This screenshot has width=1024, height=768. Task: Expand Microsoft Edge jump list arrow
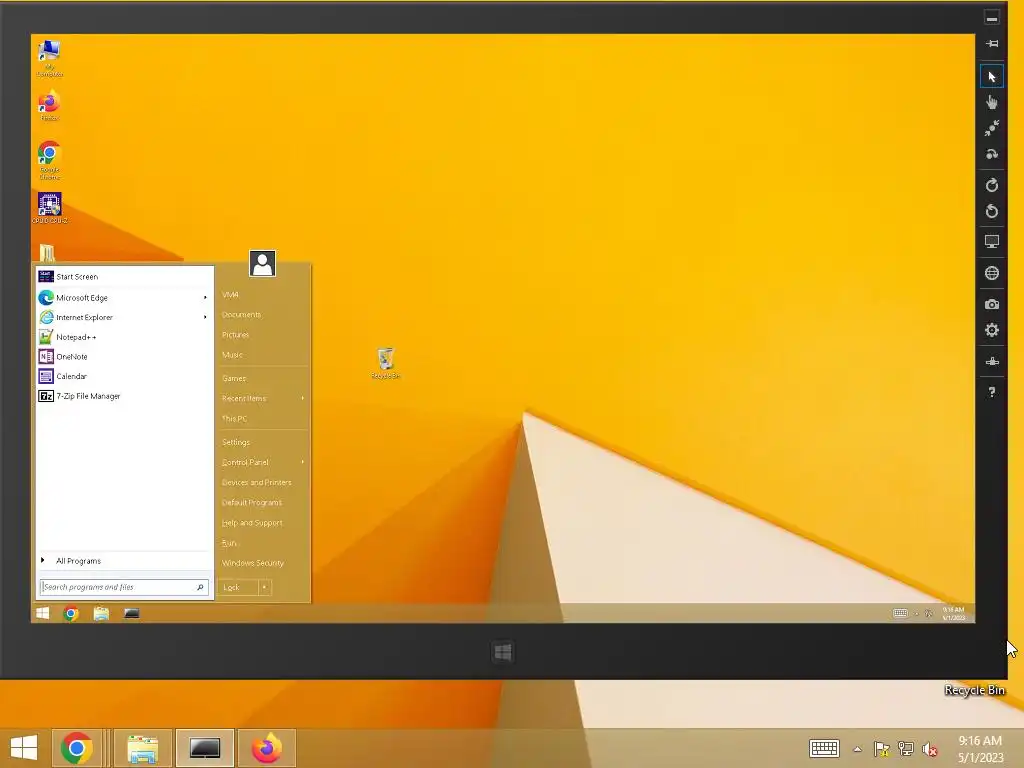tap(205, 298)
